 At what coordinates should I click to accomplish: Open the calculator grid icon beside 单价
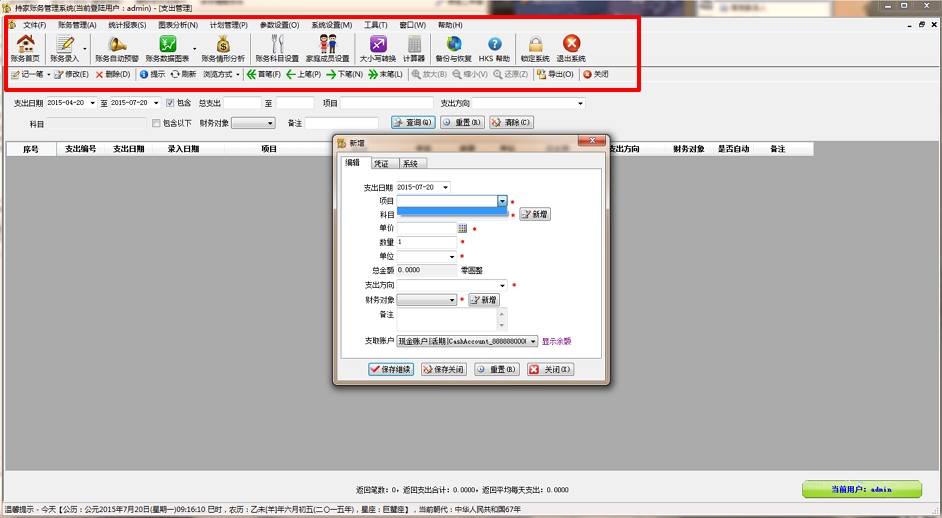(x=463, y=228)
